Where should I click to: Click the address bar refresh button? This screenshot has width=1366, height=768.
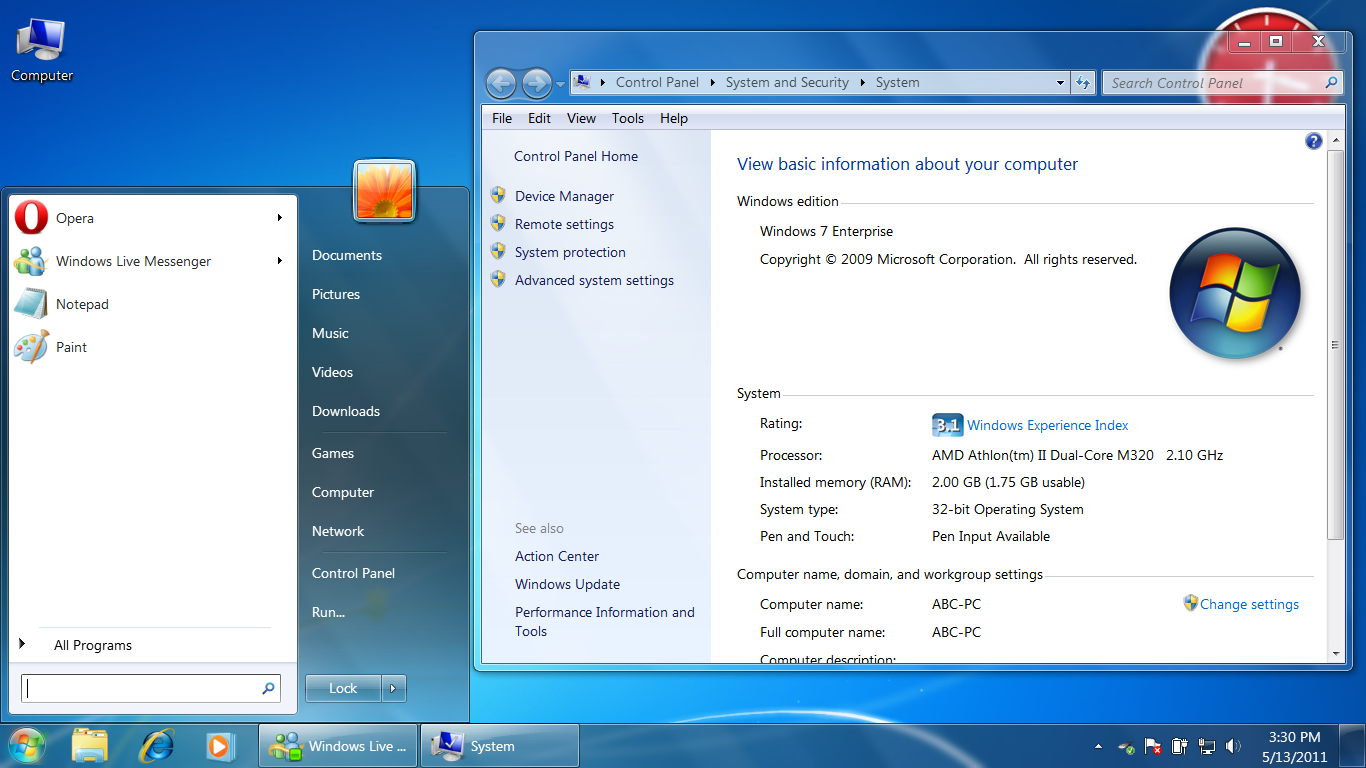(1083, 83)
